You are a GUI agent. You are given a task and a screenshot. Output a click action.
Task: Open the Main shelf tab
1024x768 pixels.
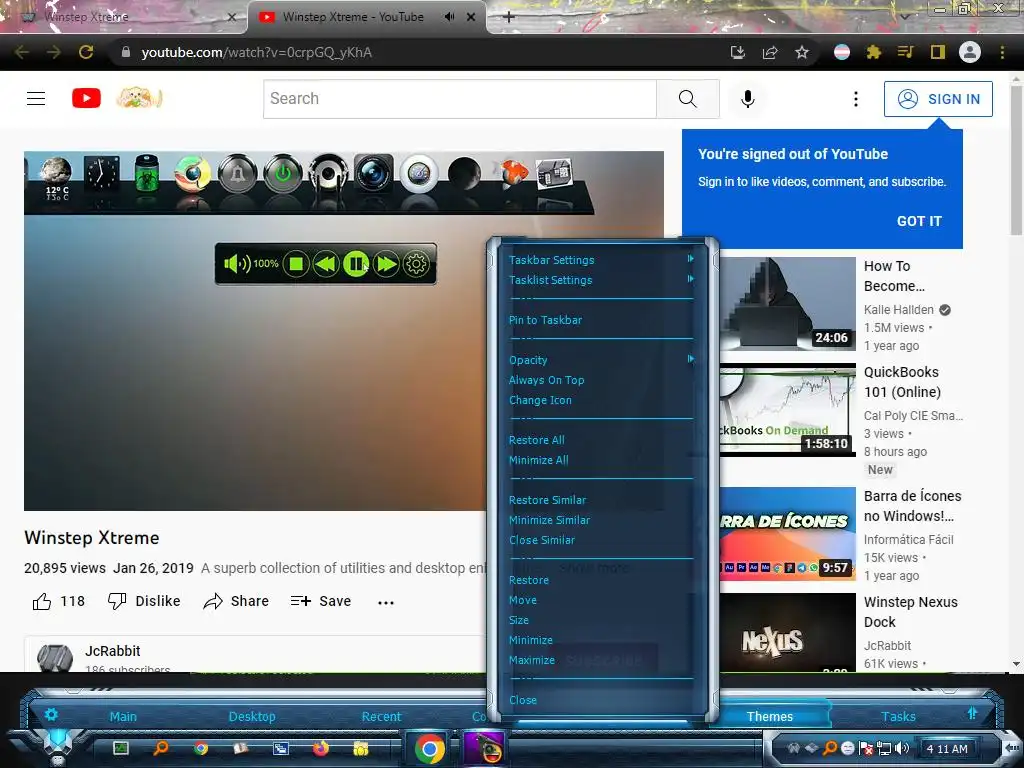click(x=123, y=716)
